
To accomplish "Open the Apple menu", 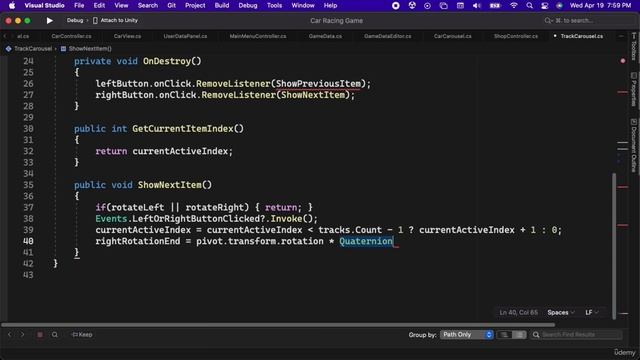I will point(12,5).
